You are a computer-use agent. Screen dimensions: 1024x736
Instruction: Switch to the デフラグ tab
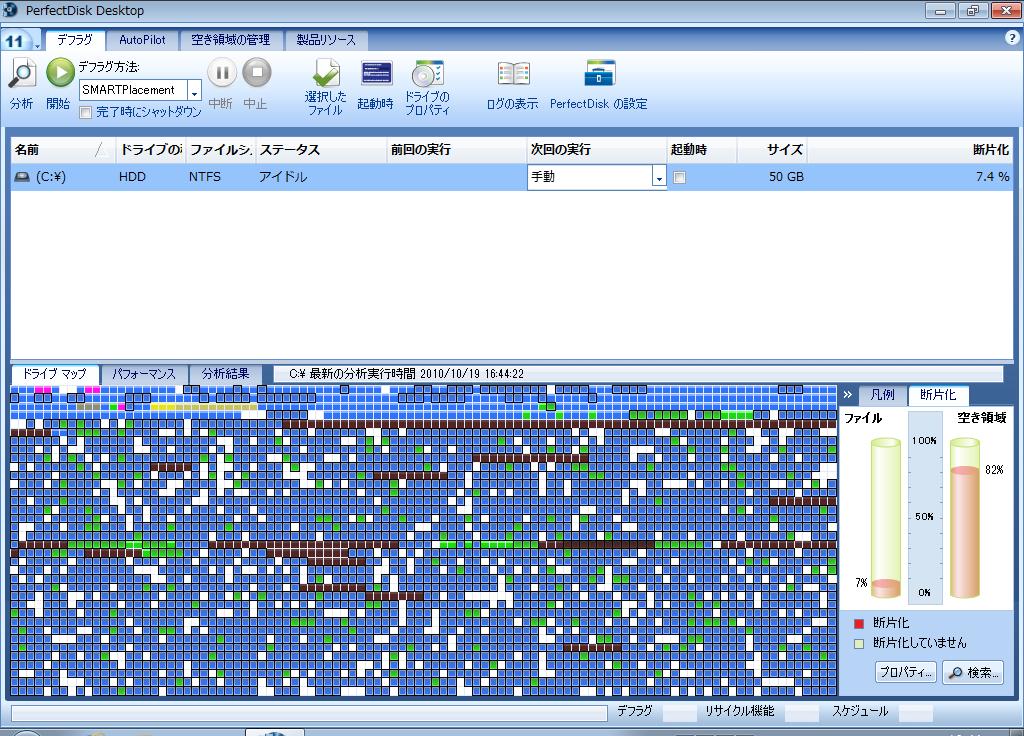click(74, 40)
